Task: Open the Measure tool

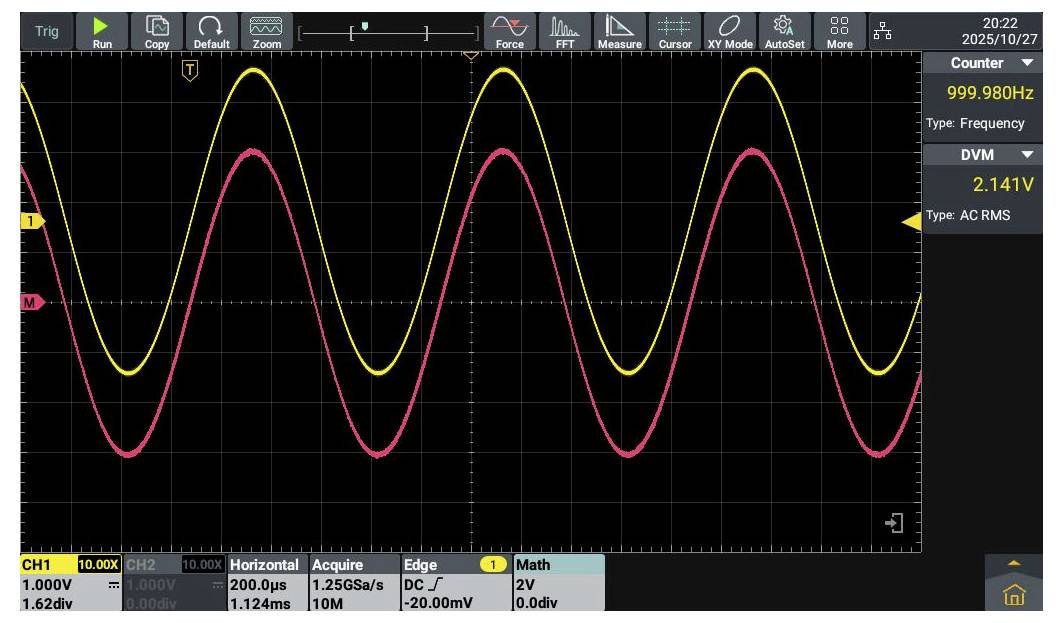Action: (620, 31)
